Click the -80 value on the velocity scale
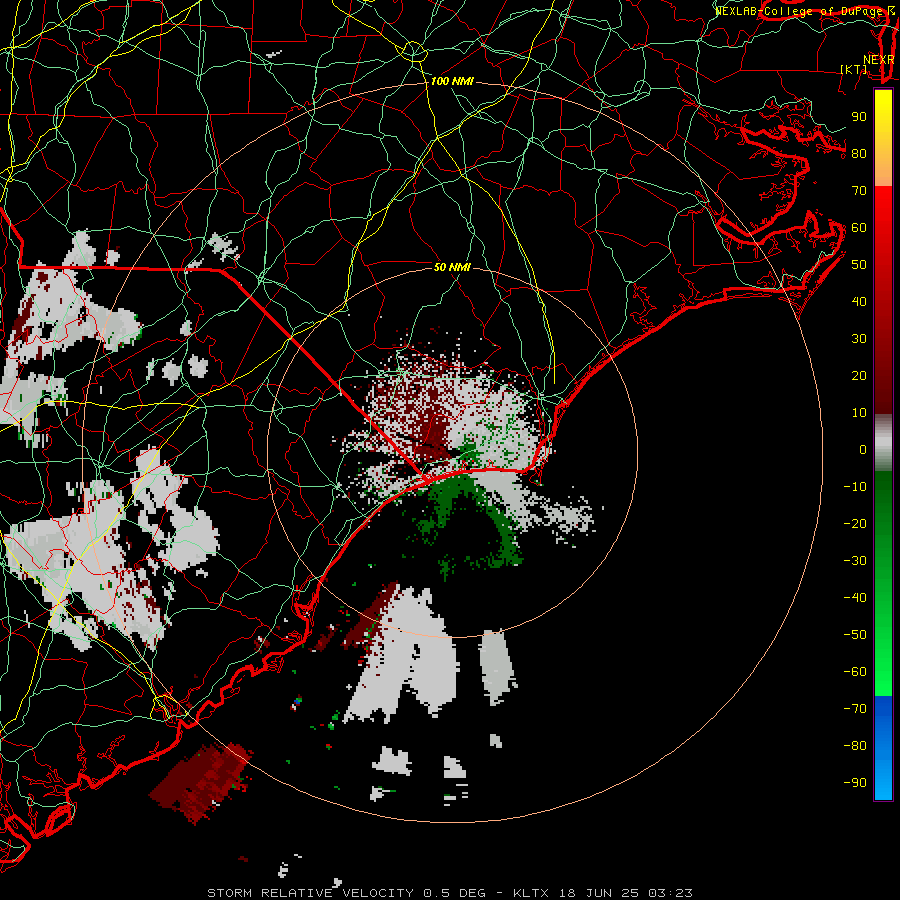Screen dimensions: 900x900 tap(855, 746)
